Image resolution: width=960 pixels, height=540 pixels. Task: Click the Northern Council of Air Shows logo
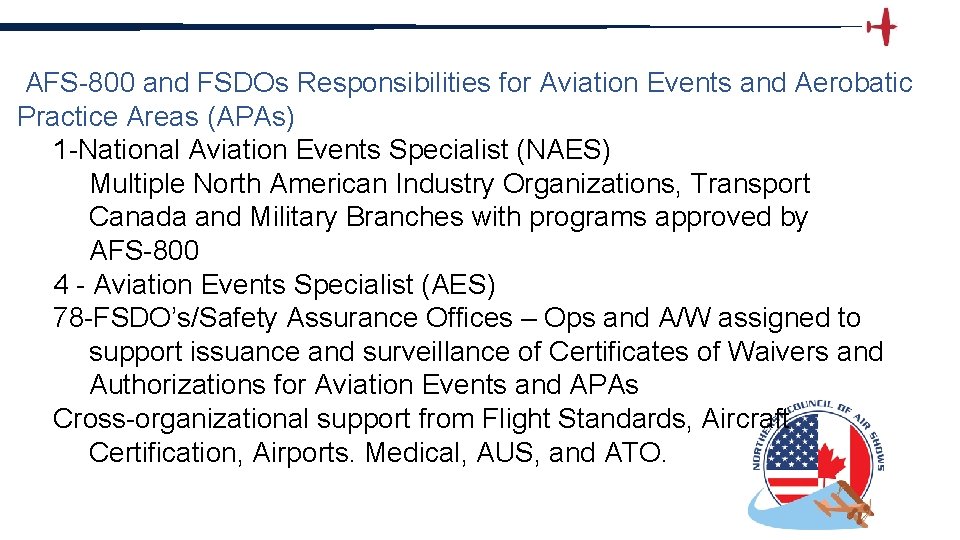click(x=817, y=465)
